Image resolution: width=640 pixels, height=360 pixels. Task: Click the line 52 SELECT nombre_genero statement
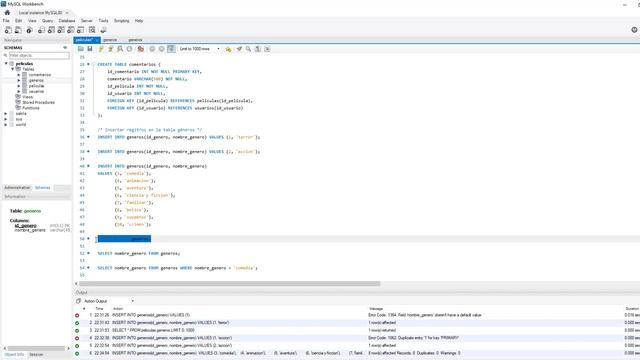pyautogui.click(x=139, y=253)
